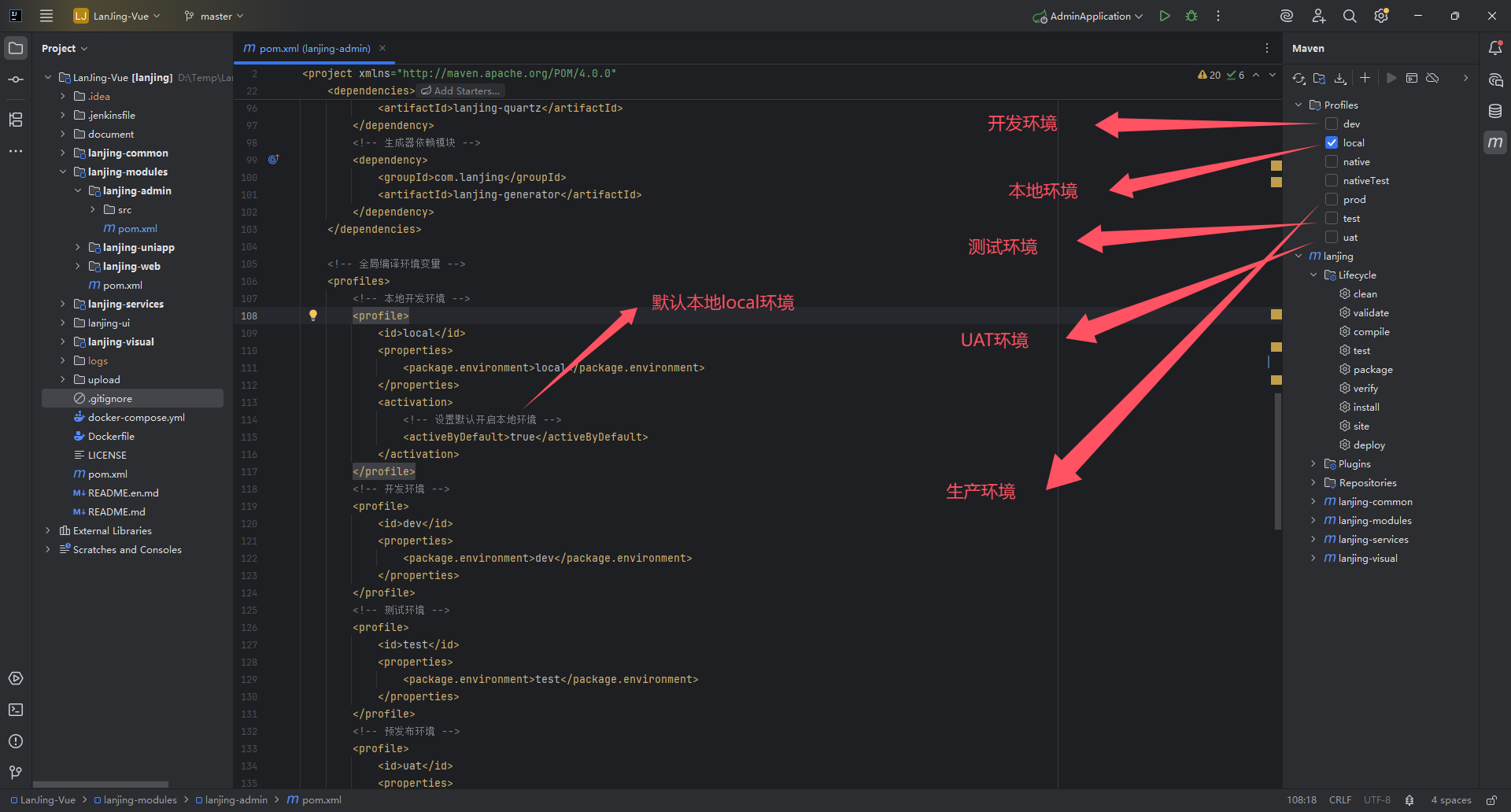Open the Search Everywhere magnifier
1511x812 pixels.
click(x=1350, y=16)
